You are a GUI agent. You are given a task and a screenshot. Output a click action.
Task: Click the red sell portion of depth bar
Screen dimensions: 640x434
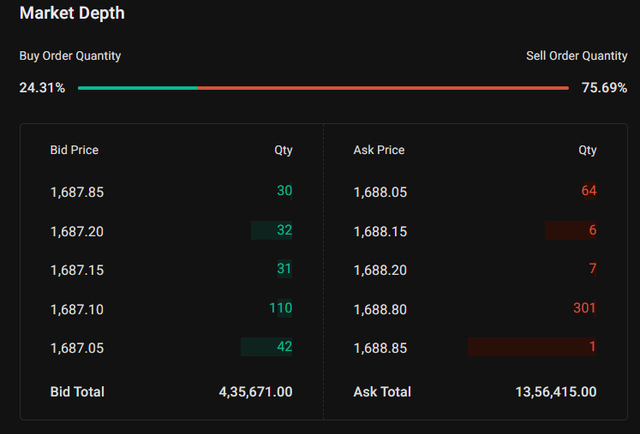[383, 88]
